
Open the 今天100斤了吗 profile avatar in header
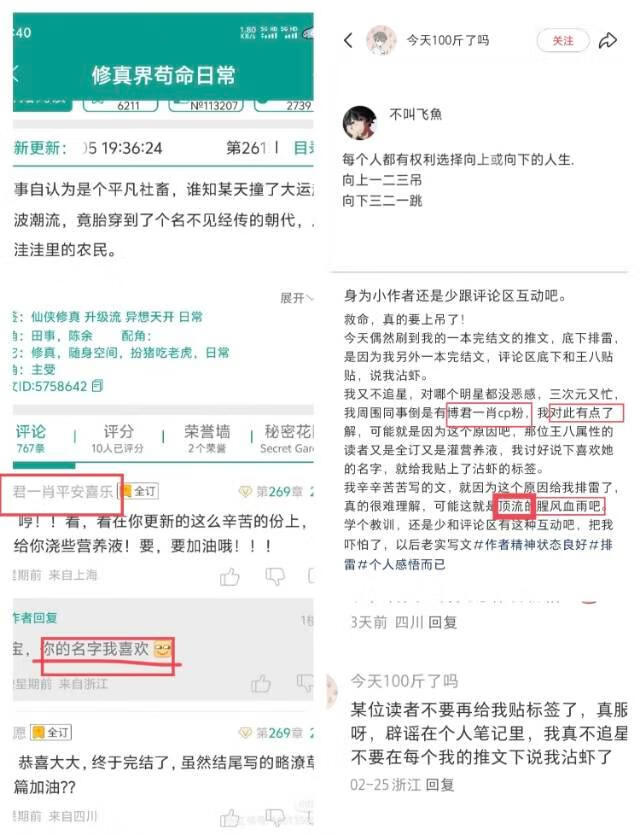(x=381, y=40)
